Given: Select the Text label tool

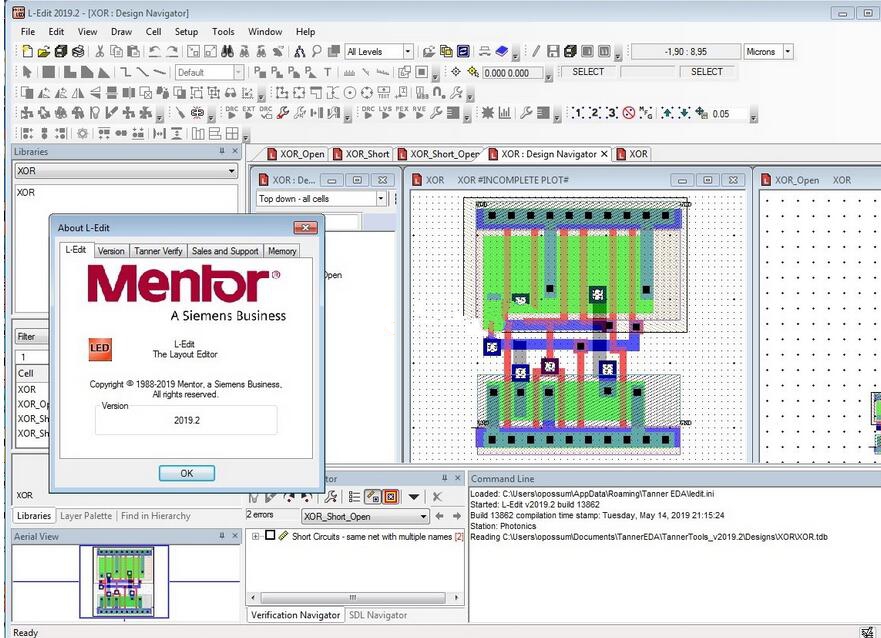Looking at the screenshot, I should pos(328,72).
